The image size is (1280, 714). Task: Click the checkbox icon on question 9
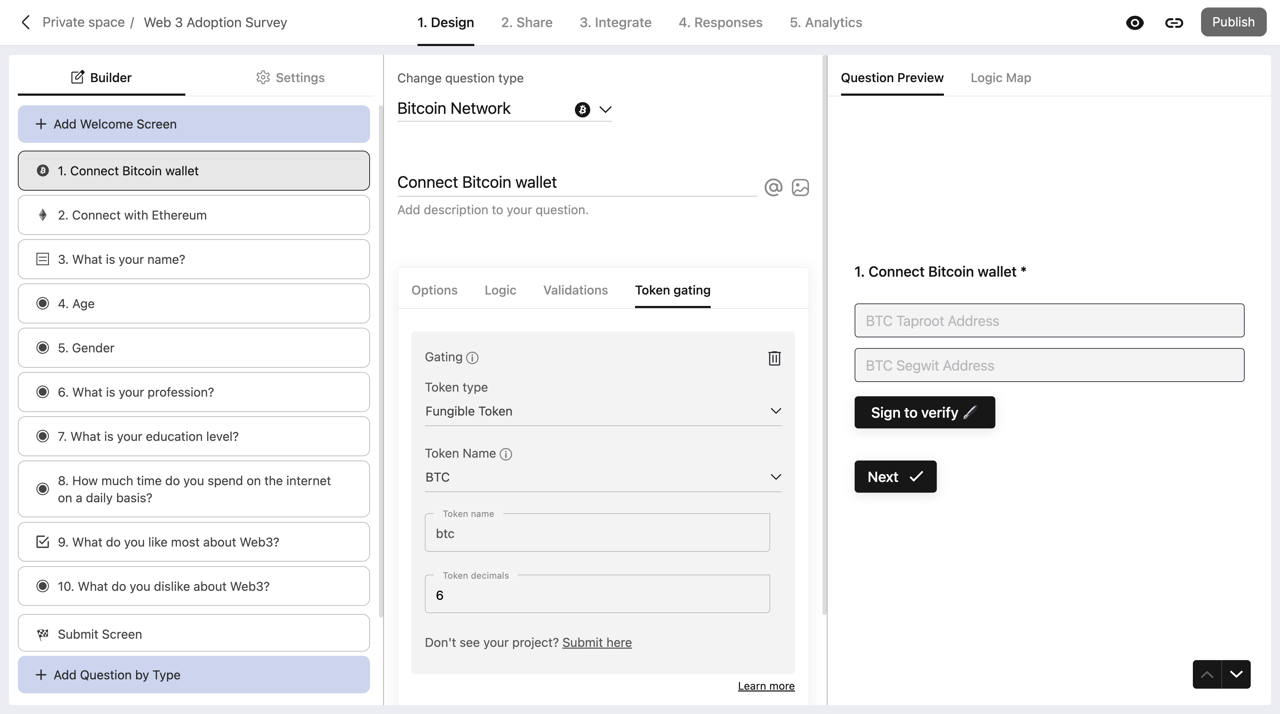pyautogui.click(x=41, y=541)
